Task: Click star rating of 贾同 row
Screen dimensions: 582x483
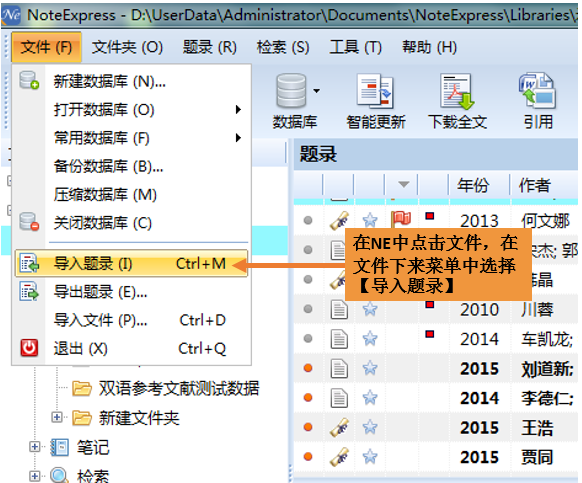Action: tap(370, 457)
